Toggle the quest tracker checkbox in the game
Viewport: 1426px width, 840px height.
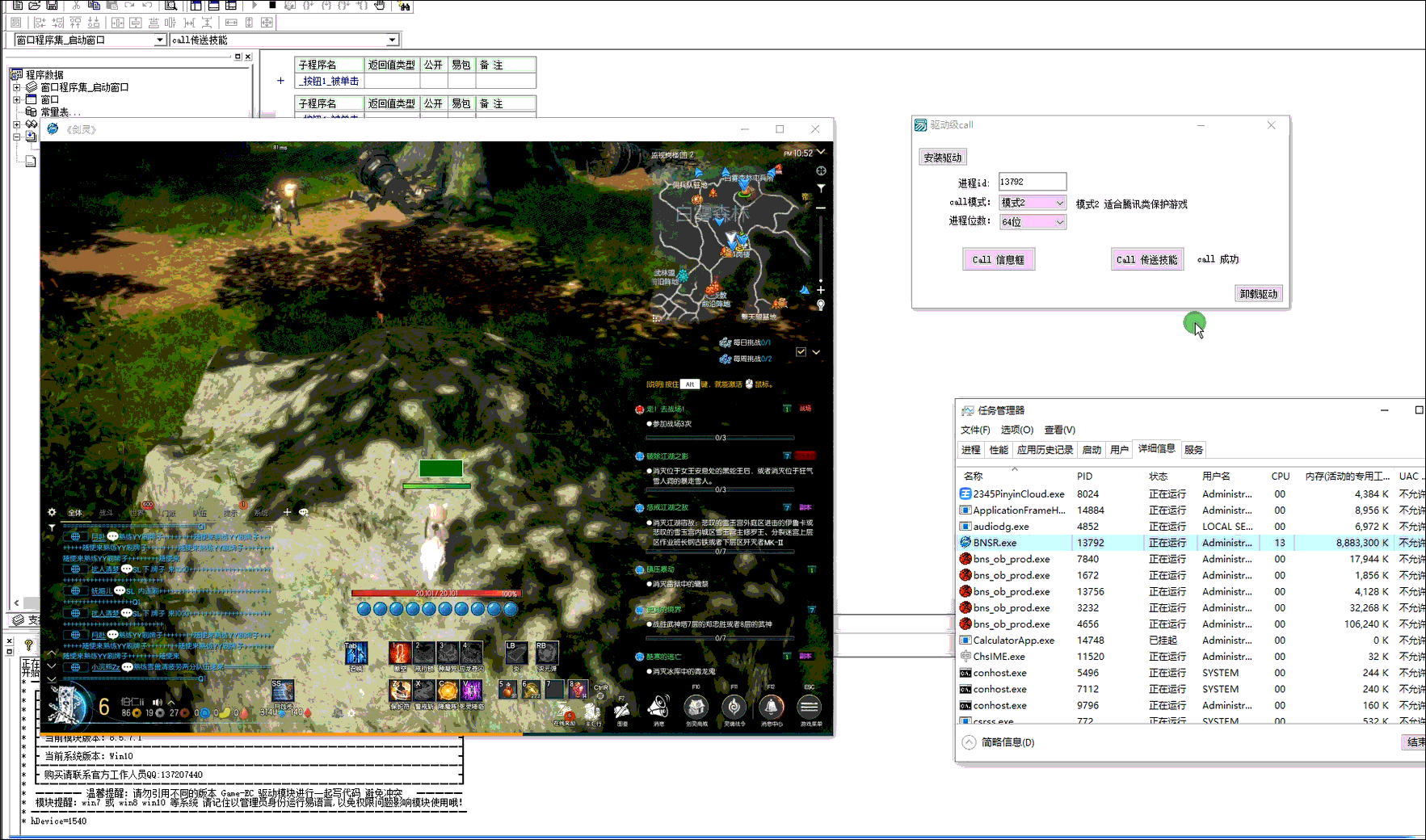pos(801,352)
